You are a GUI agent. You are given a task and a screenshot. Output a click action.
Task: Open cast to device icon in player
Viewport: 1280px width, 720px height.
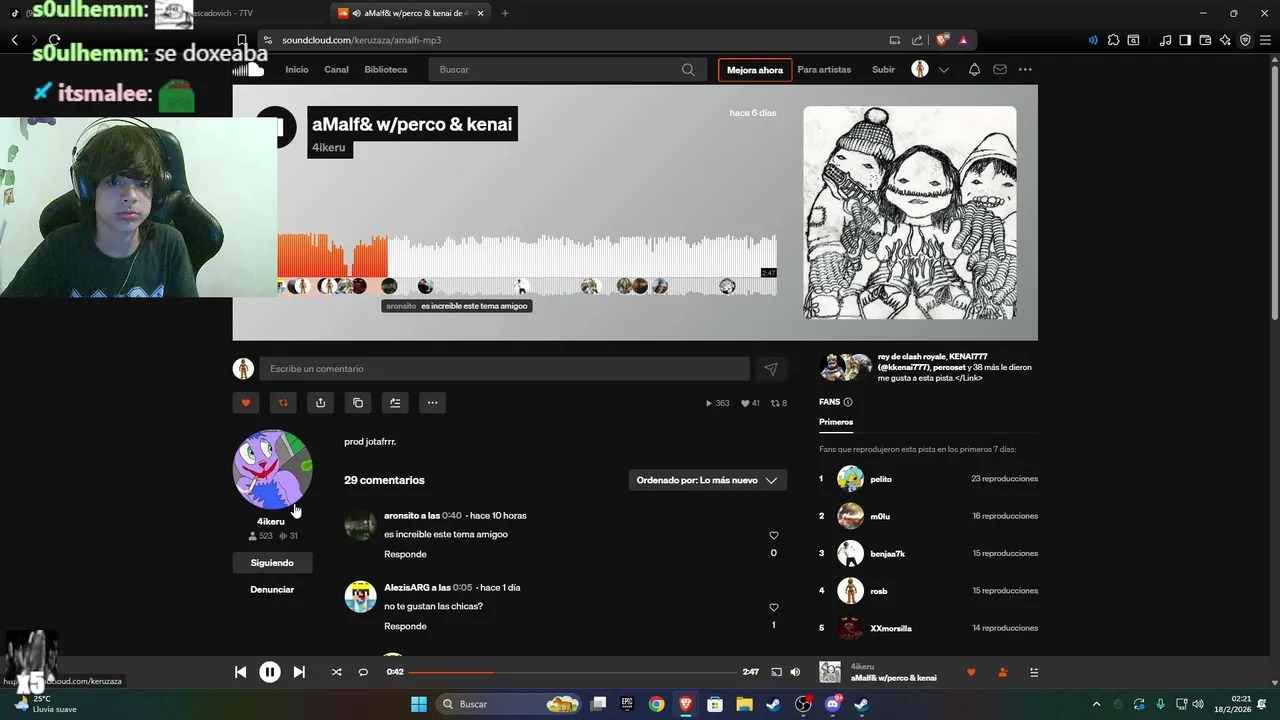tap(776, 672)
